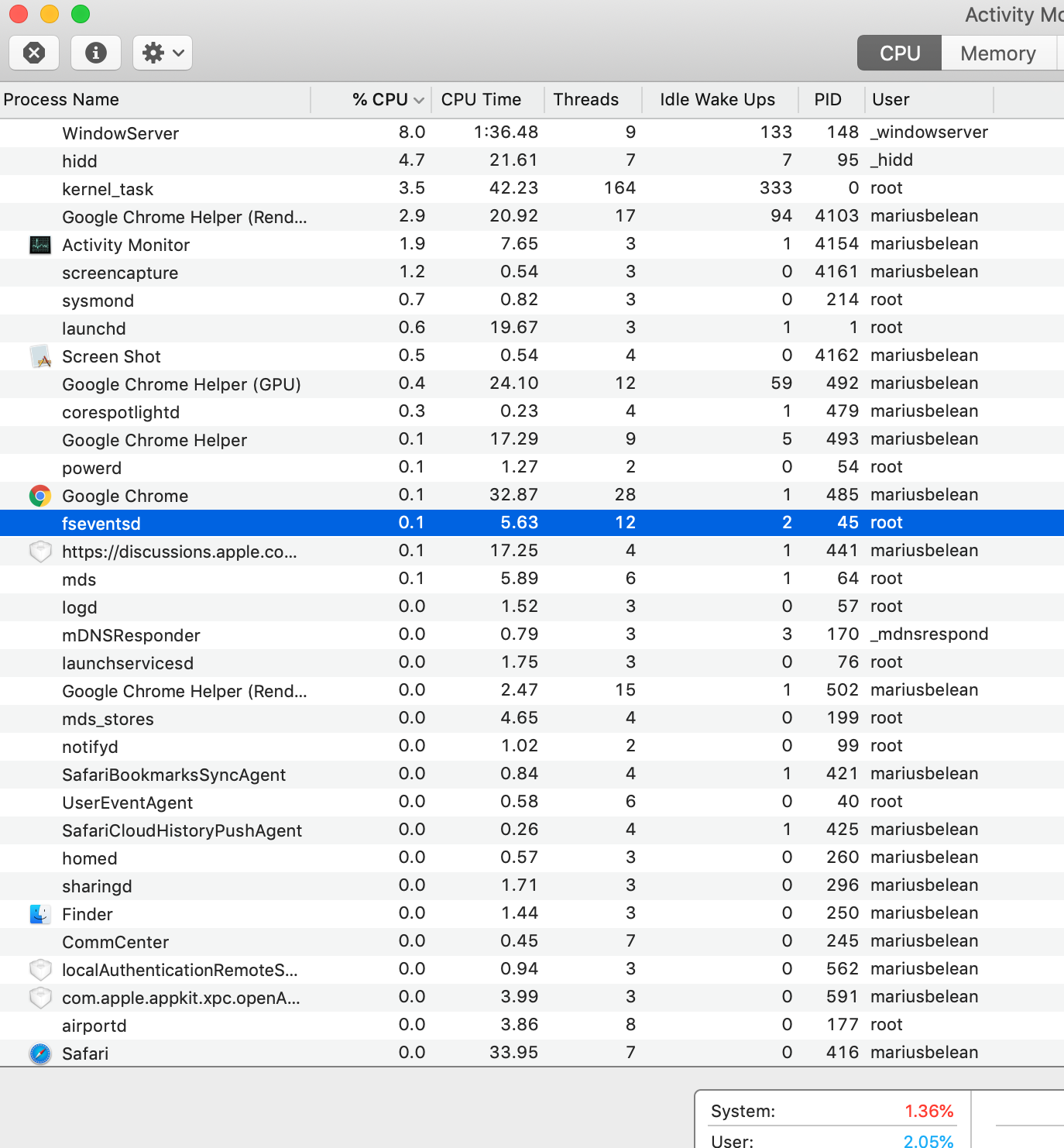Click the highlighted fseventsd process name
The image size is (1064, 1148).
click(x=101, y=524)
